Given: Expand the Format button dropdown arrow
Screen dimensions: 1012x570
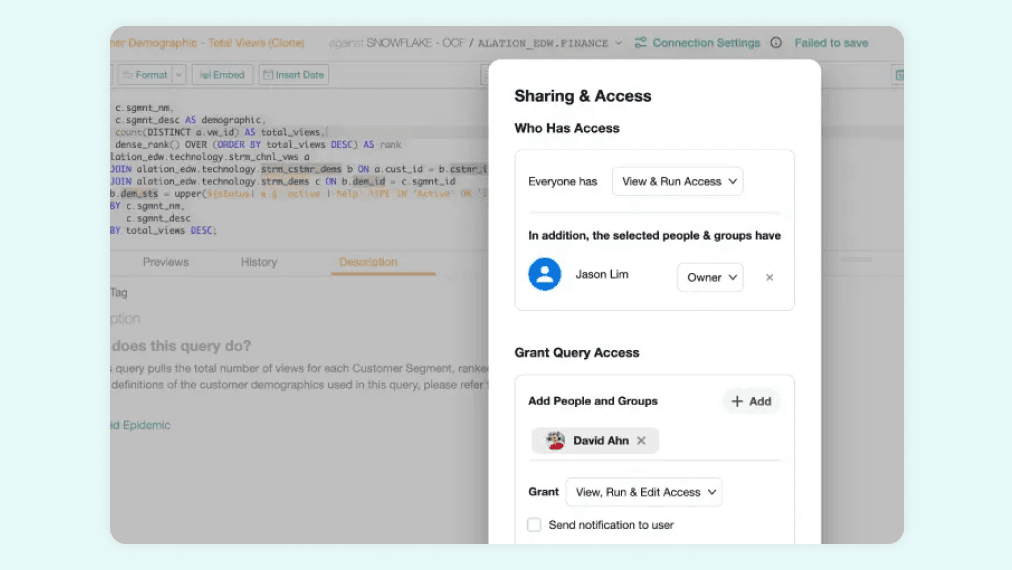Looking at the screenshot, I should (179, 75).
